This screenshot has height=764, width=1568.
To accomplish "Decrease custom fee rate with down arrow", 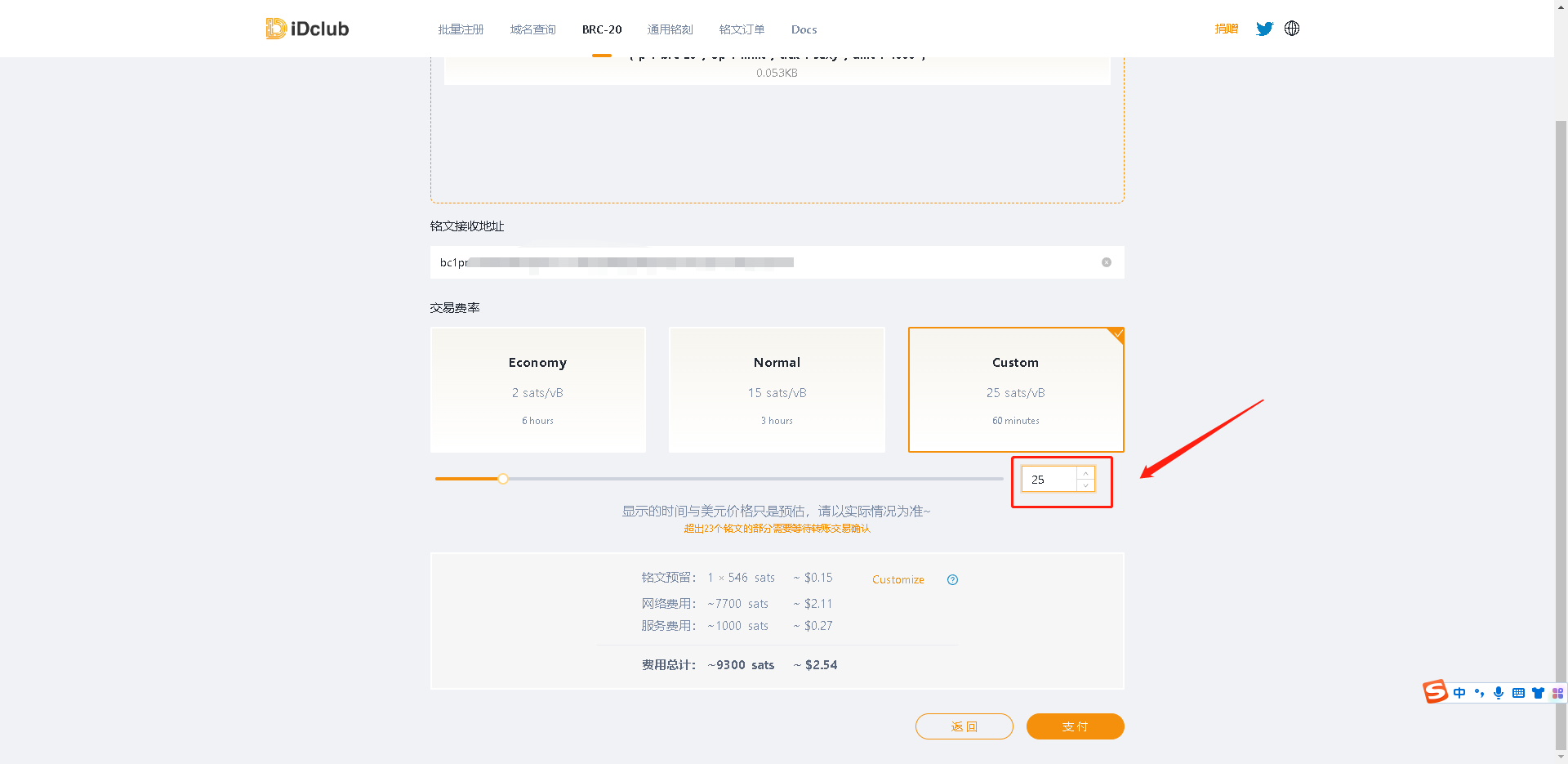I will (1085, 485).
